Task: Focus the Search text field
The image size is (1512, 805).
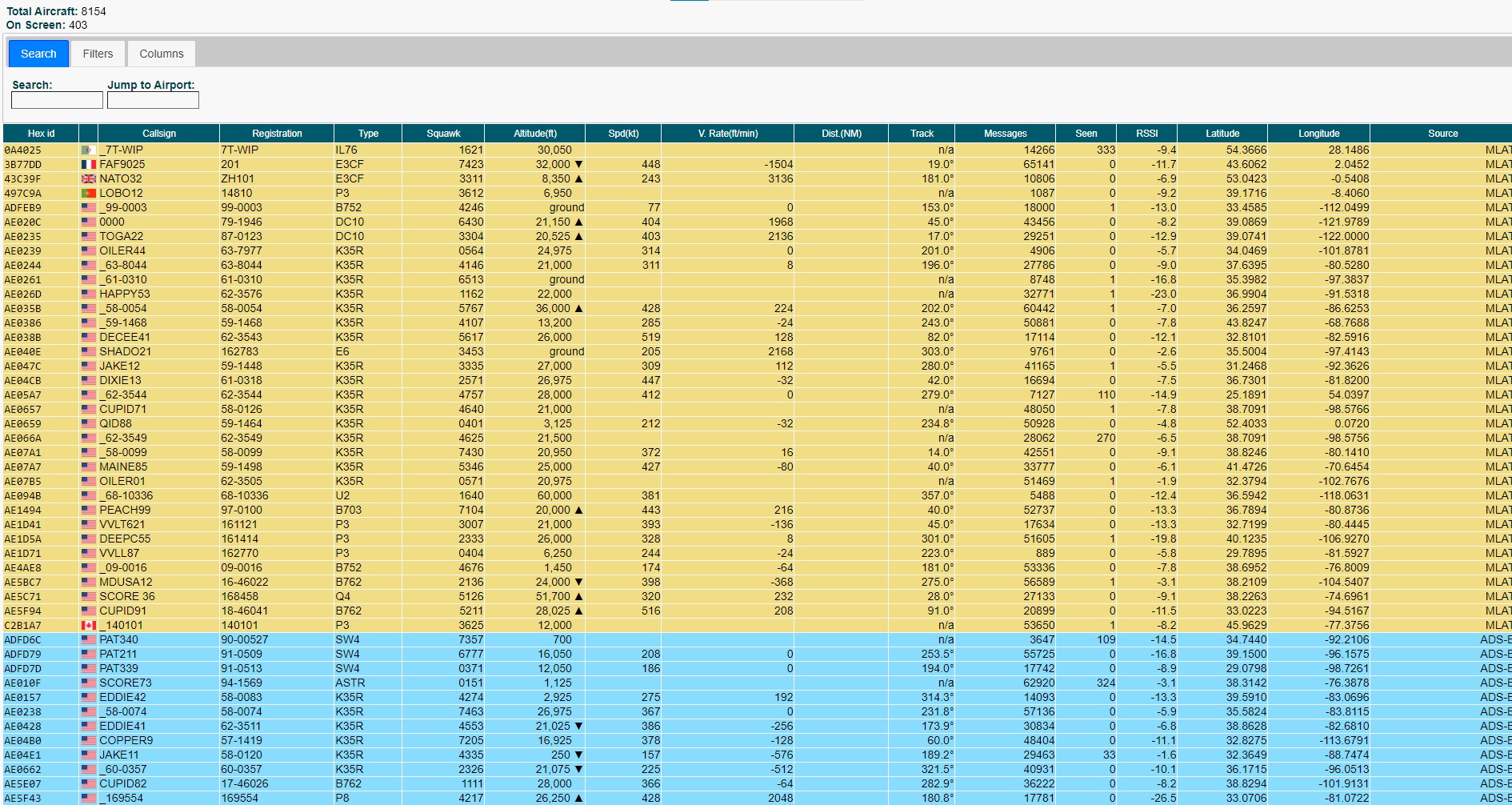Action: click(x=57, y=100)
